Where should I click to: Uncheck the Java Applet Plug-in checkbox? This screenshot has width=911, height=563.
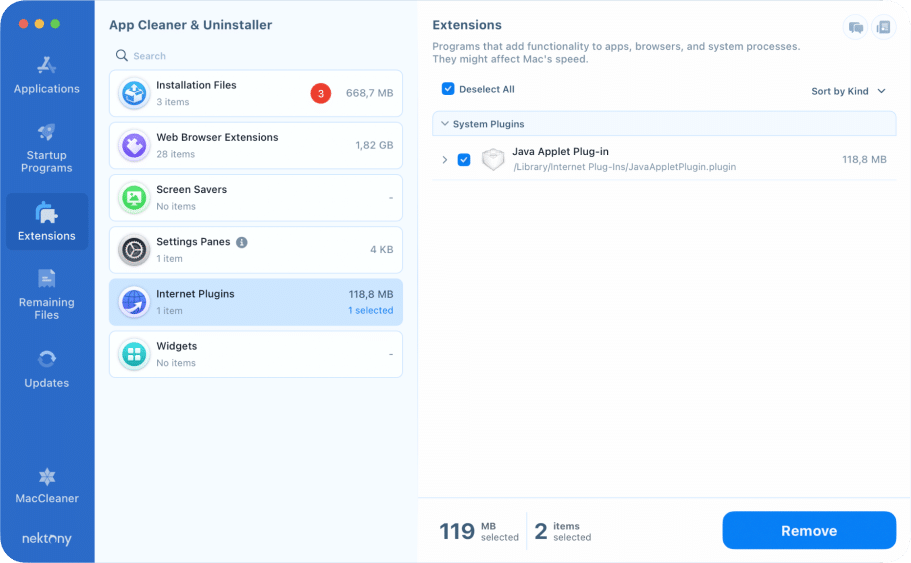464,159
